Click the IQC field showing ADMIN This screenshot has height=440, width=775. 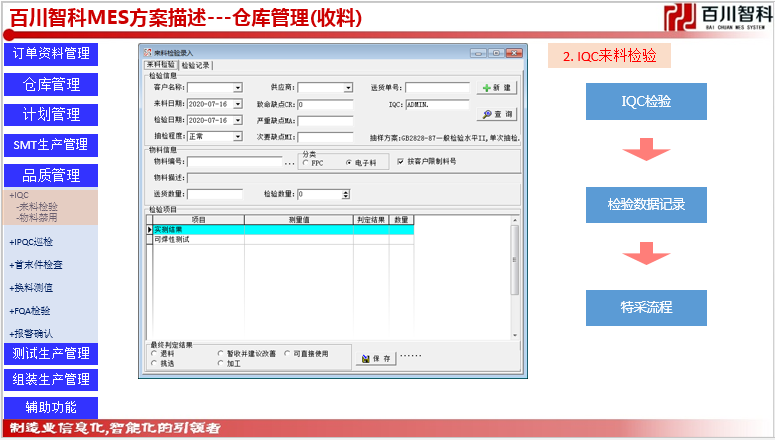pyautogui.click(x=437, y=104)
